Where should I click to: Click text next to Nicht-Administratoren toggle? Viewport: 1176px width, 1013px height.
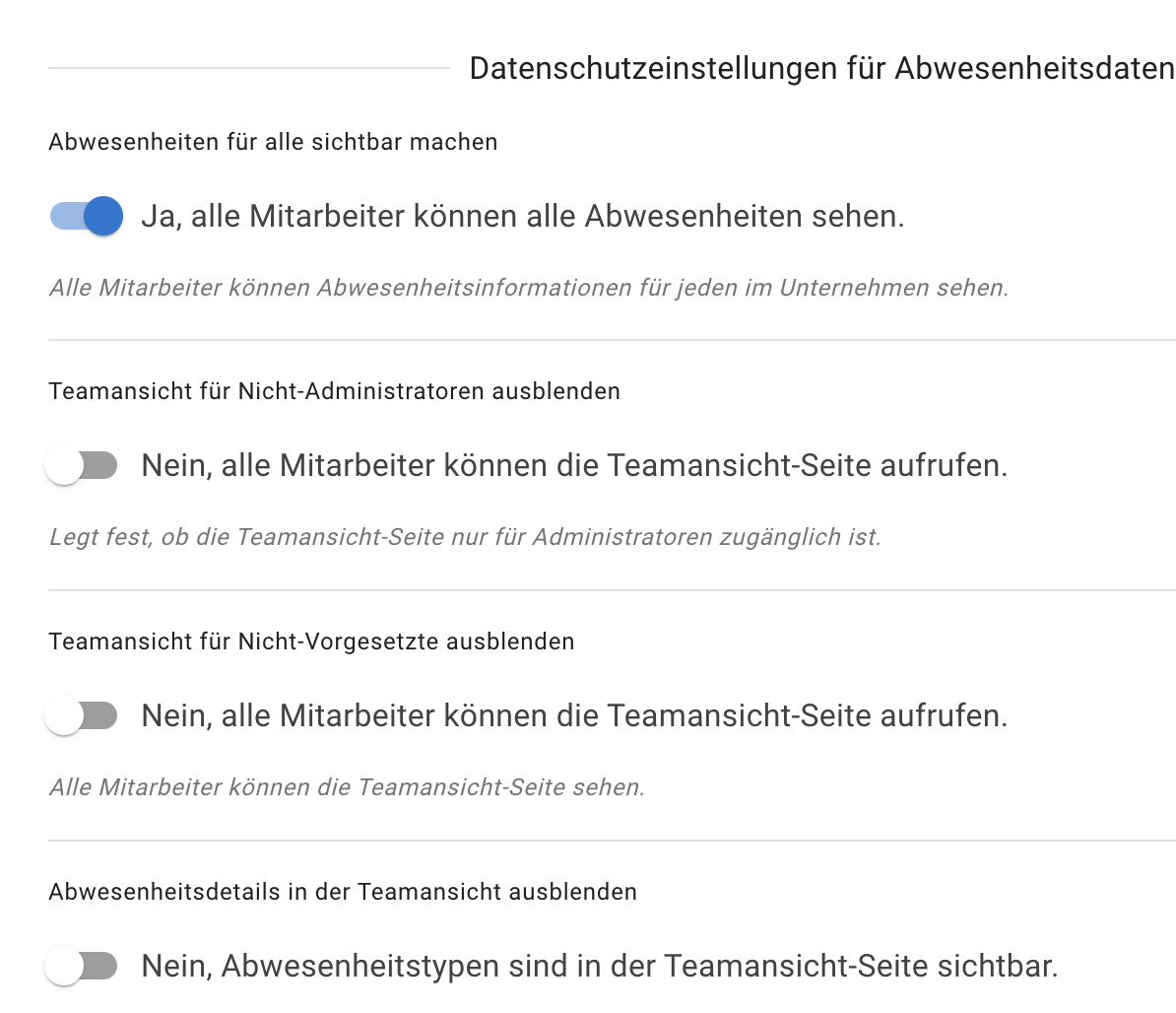tap(575, 464)
